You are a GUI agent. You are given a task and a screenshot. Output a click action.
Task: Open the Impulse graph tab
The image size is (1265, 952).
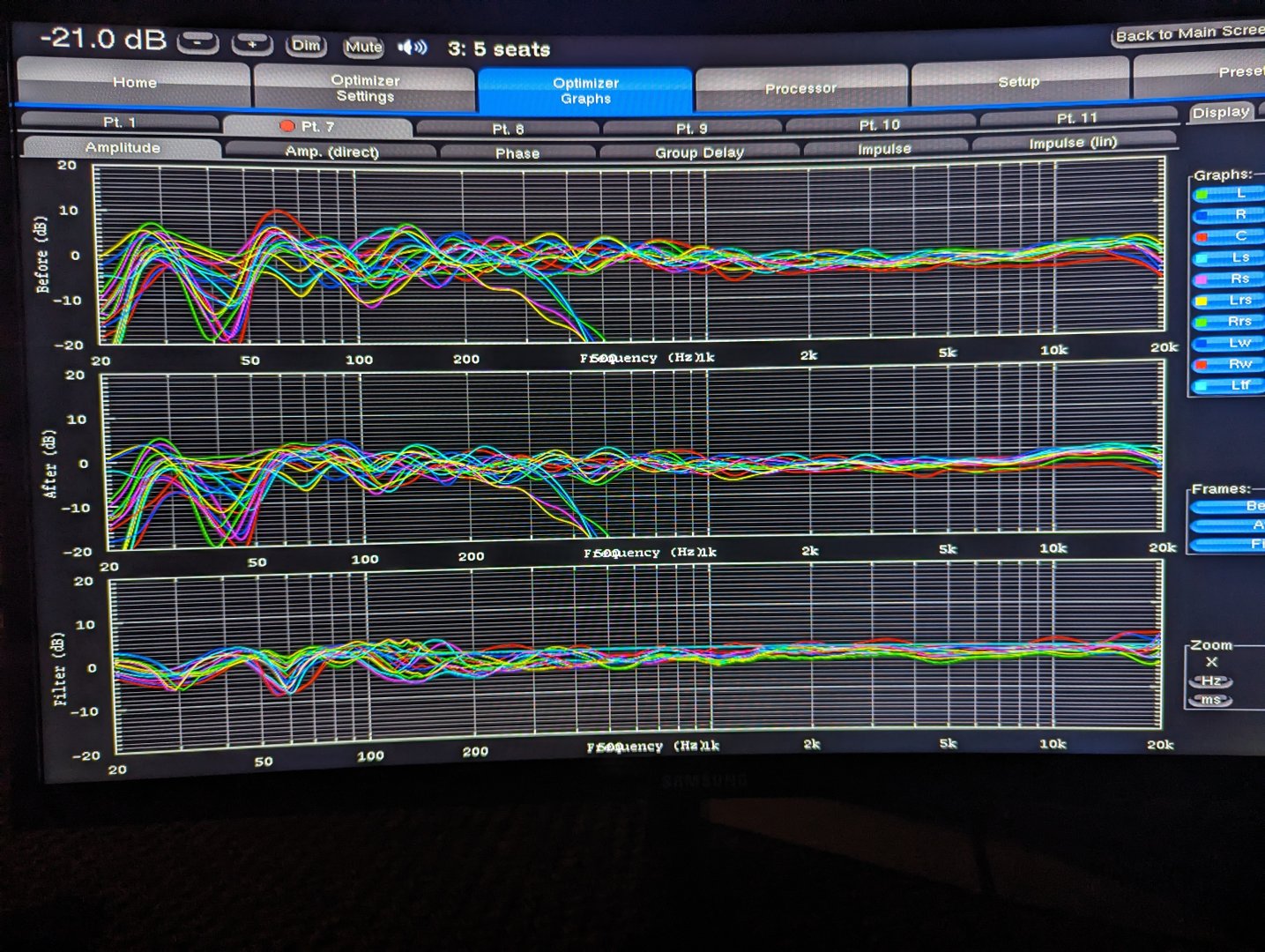click(x=884, y=149)
